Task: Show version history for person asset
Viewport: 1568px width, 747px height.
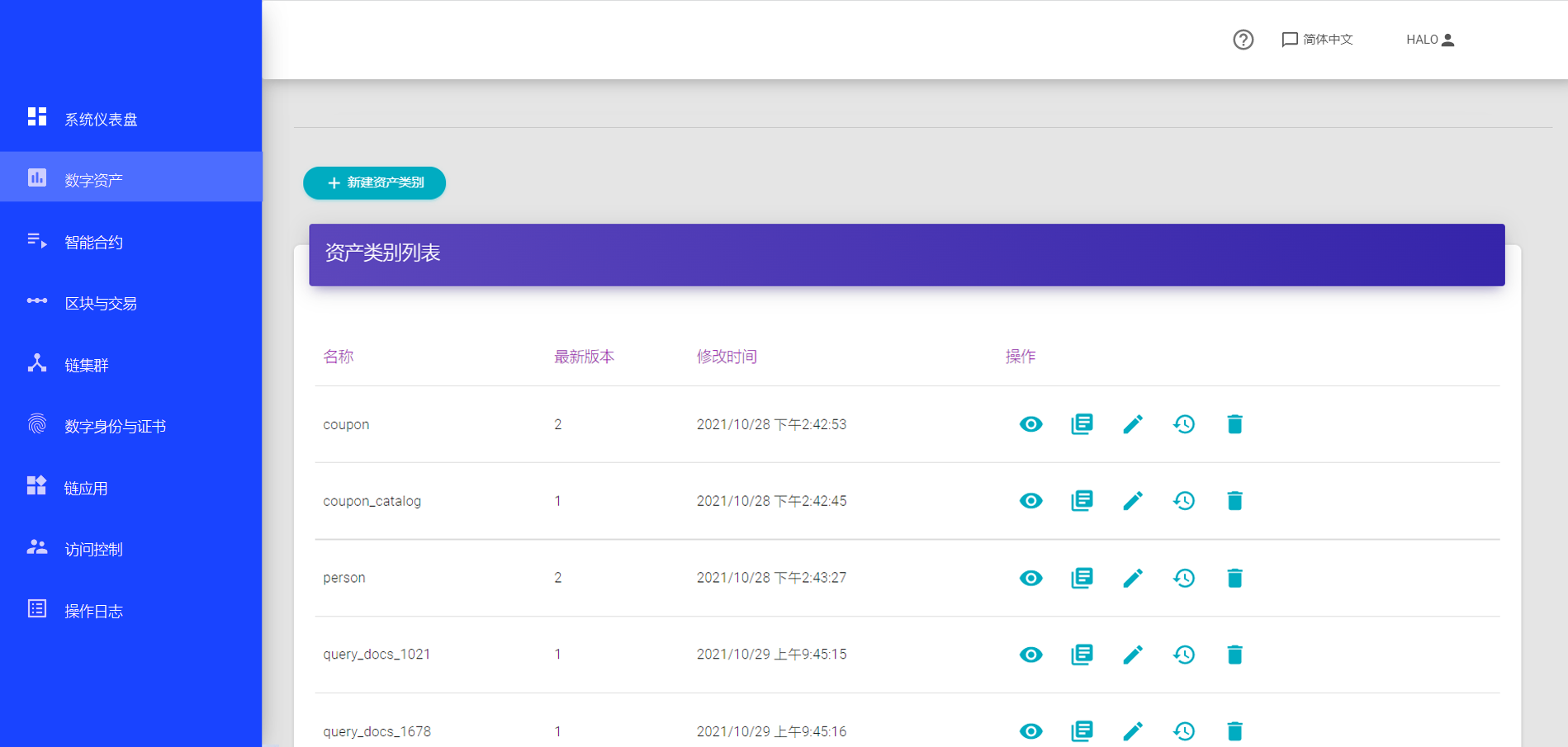Action: tap(1184, 578)
